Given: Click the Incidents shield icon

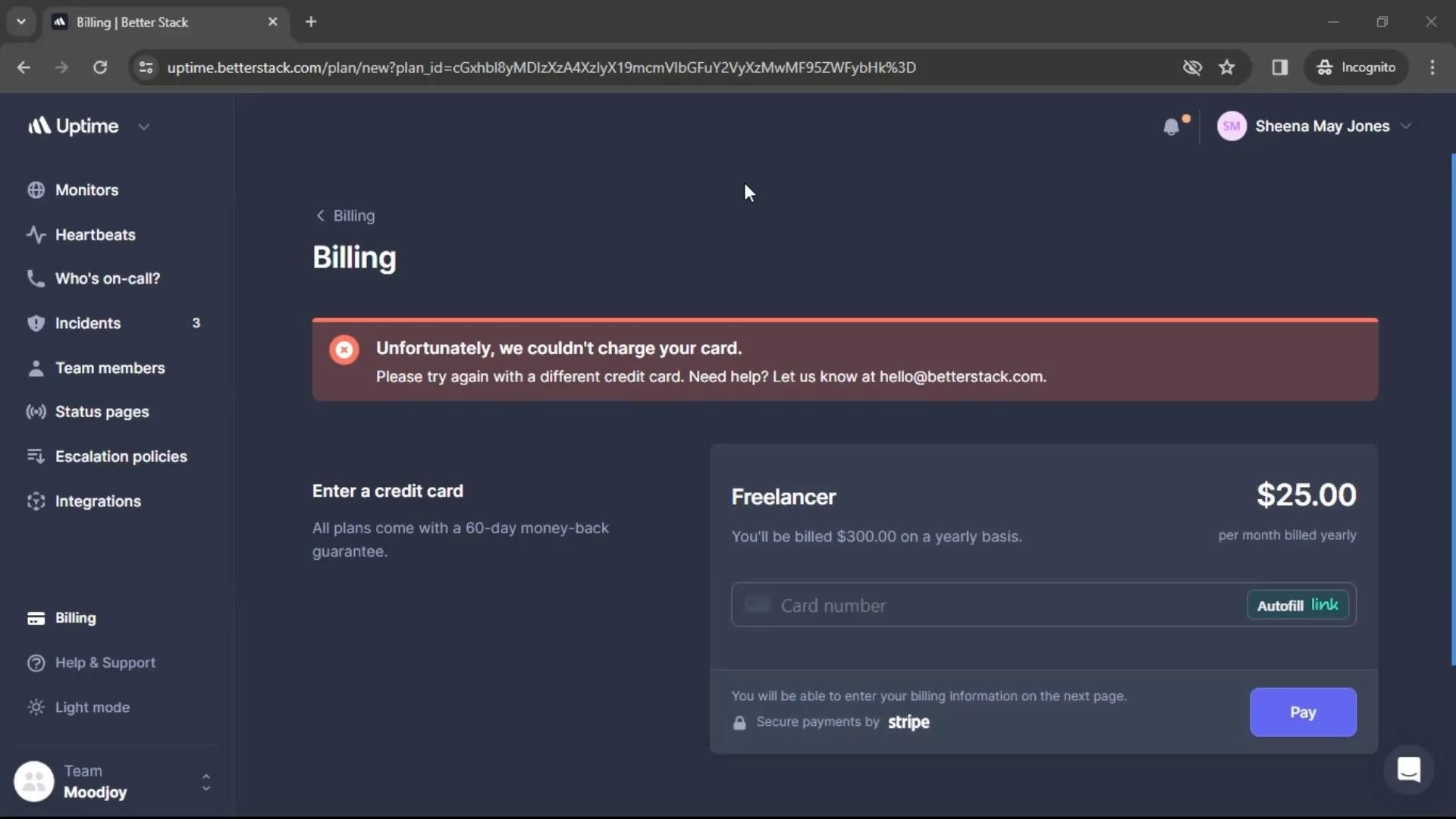Looking at the screenshot, I should [x=36, y=323].
